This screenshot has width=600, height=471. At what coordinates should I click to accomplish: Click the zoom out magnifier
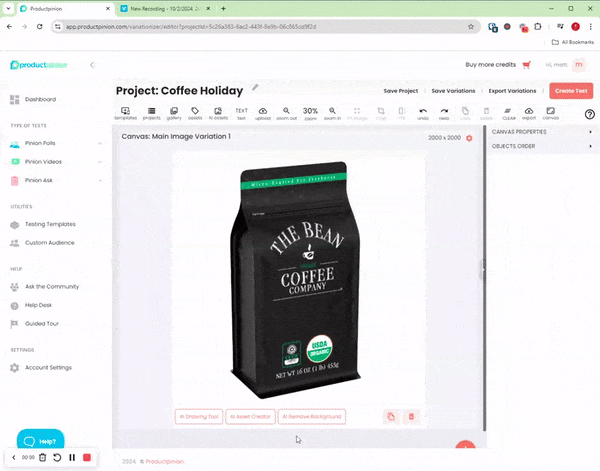click(x=286, y=112)
